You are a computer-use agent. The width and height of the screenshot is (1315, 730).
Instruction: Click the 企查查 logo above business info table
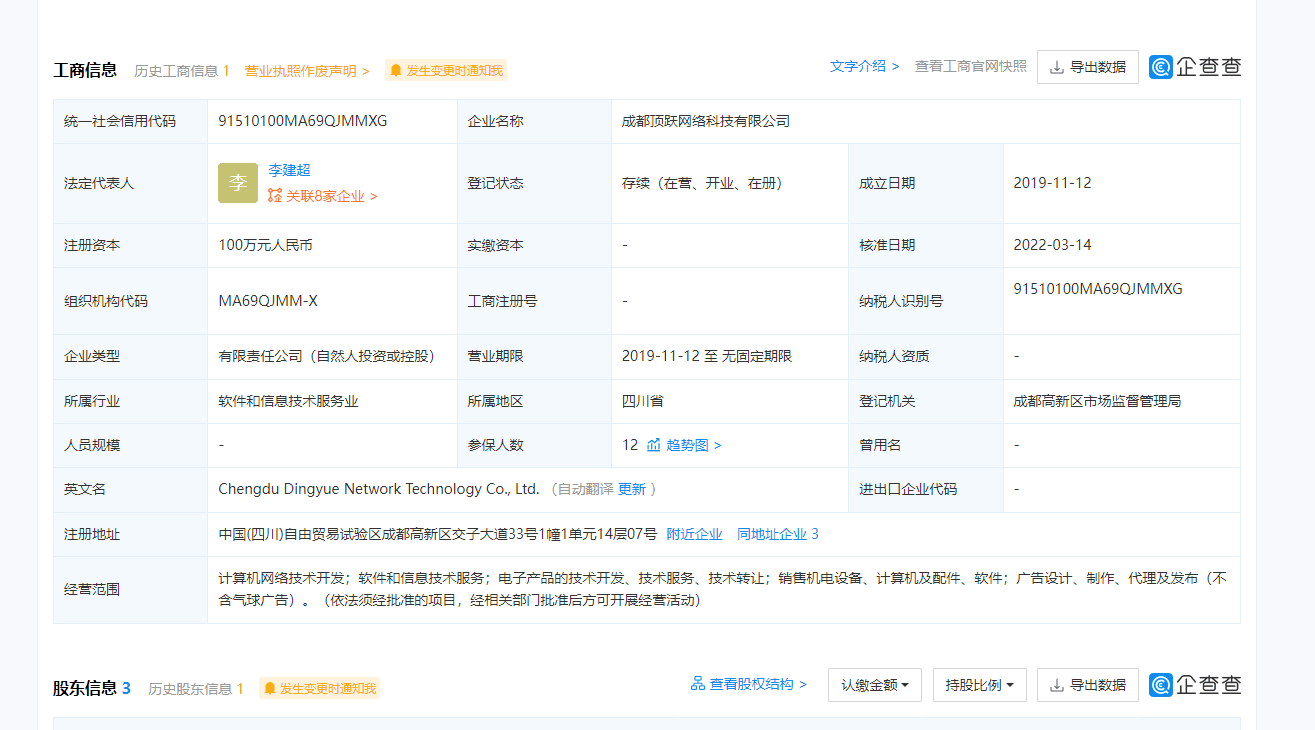tap(1195, 67)
